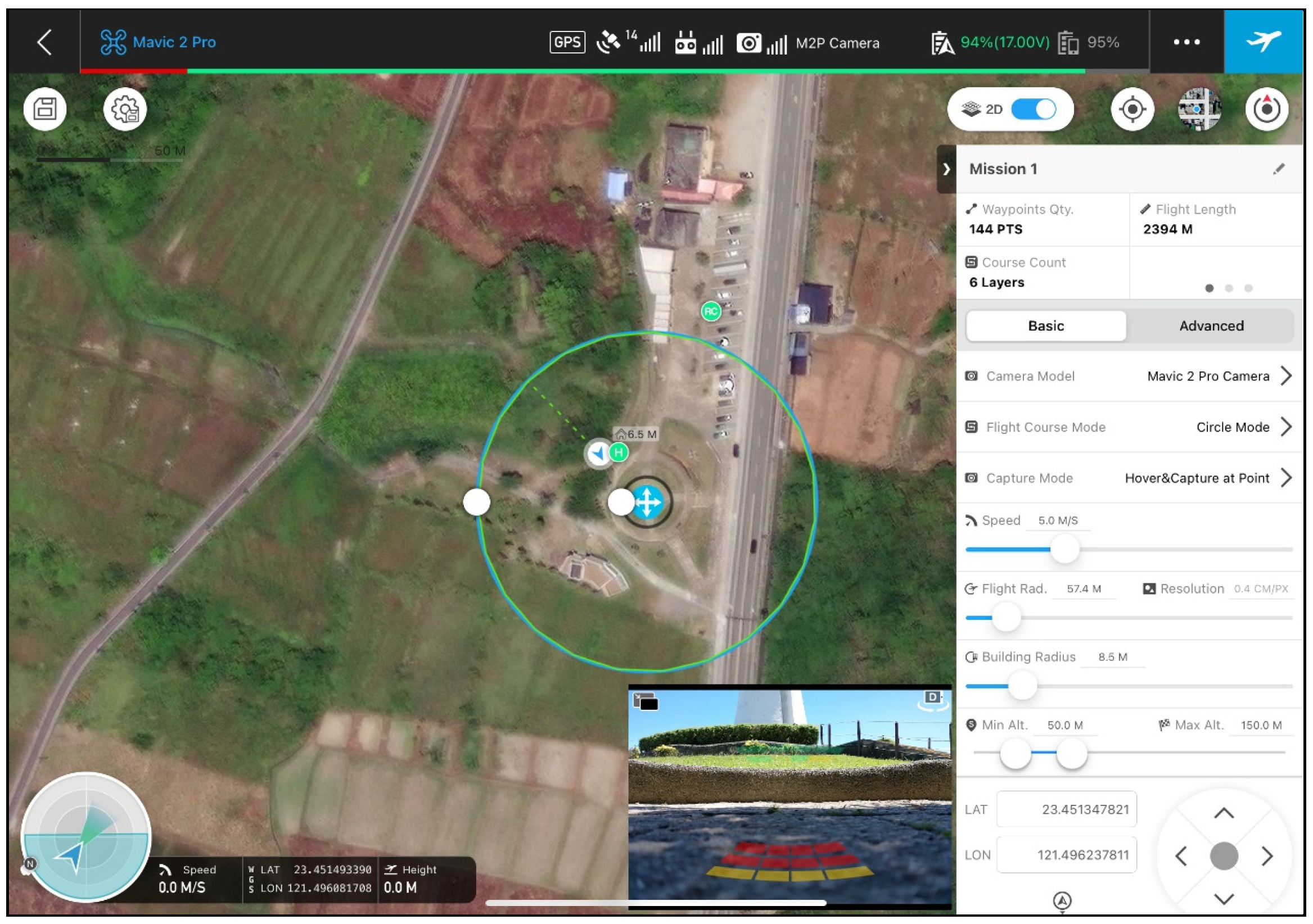The width and height of the screenshot is (1313, 924).
Task: Edit Mission 1 name pencil icon
Action: 1278,169
